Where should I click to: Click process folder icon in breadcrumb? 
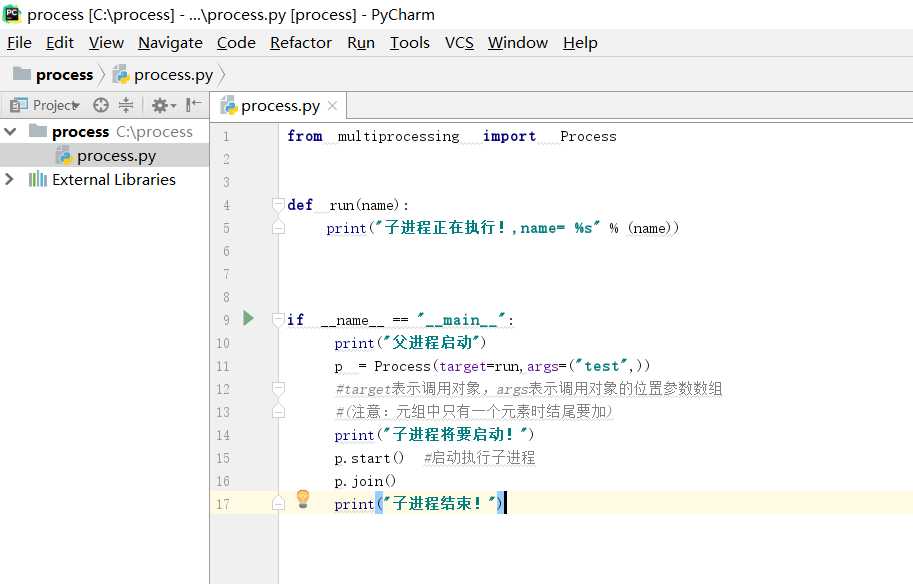tap(22, 74)
